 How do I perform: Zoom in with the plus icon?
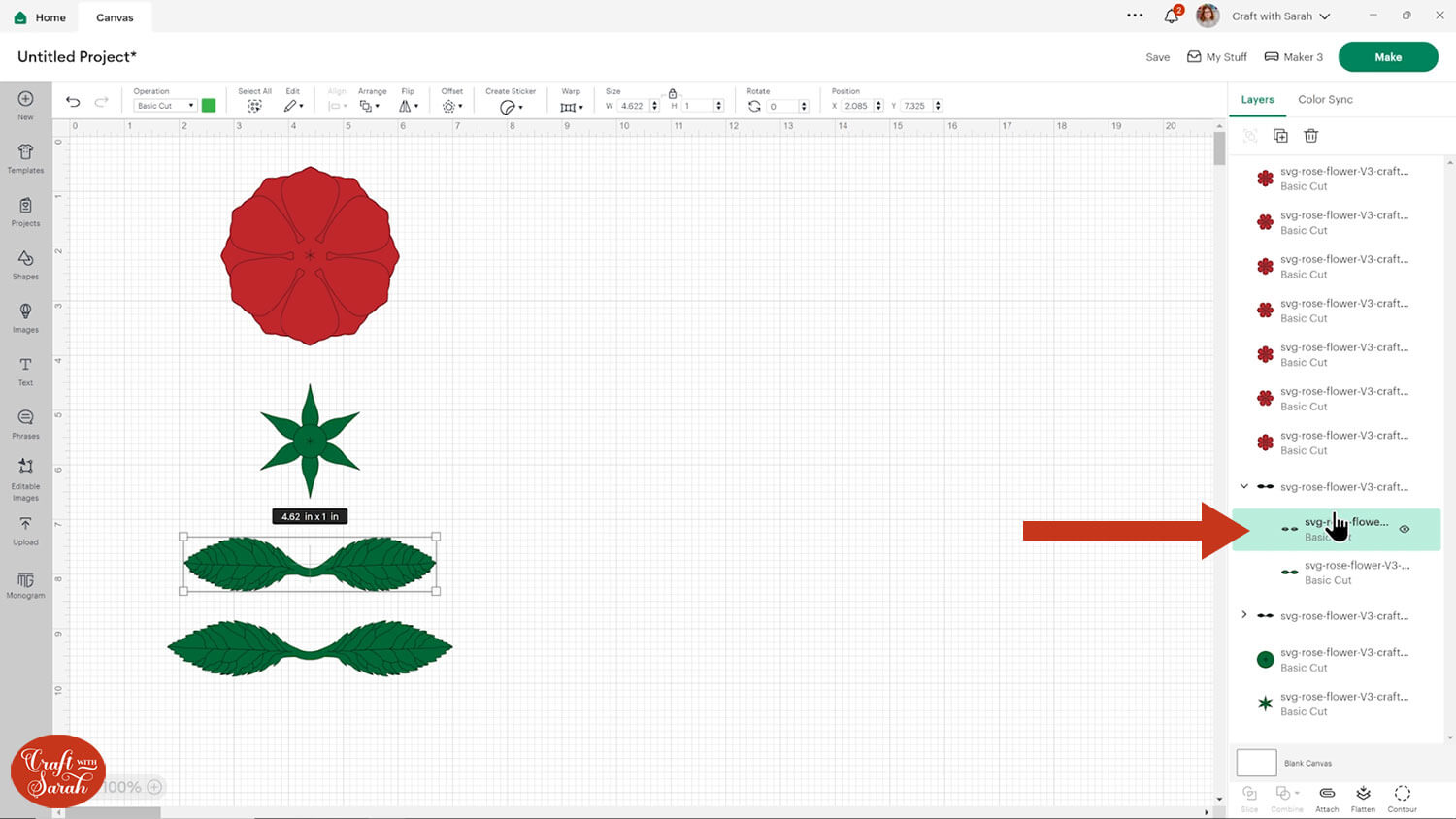pyautogui.click(x=154, y=787)
